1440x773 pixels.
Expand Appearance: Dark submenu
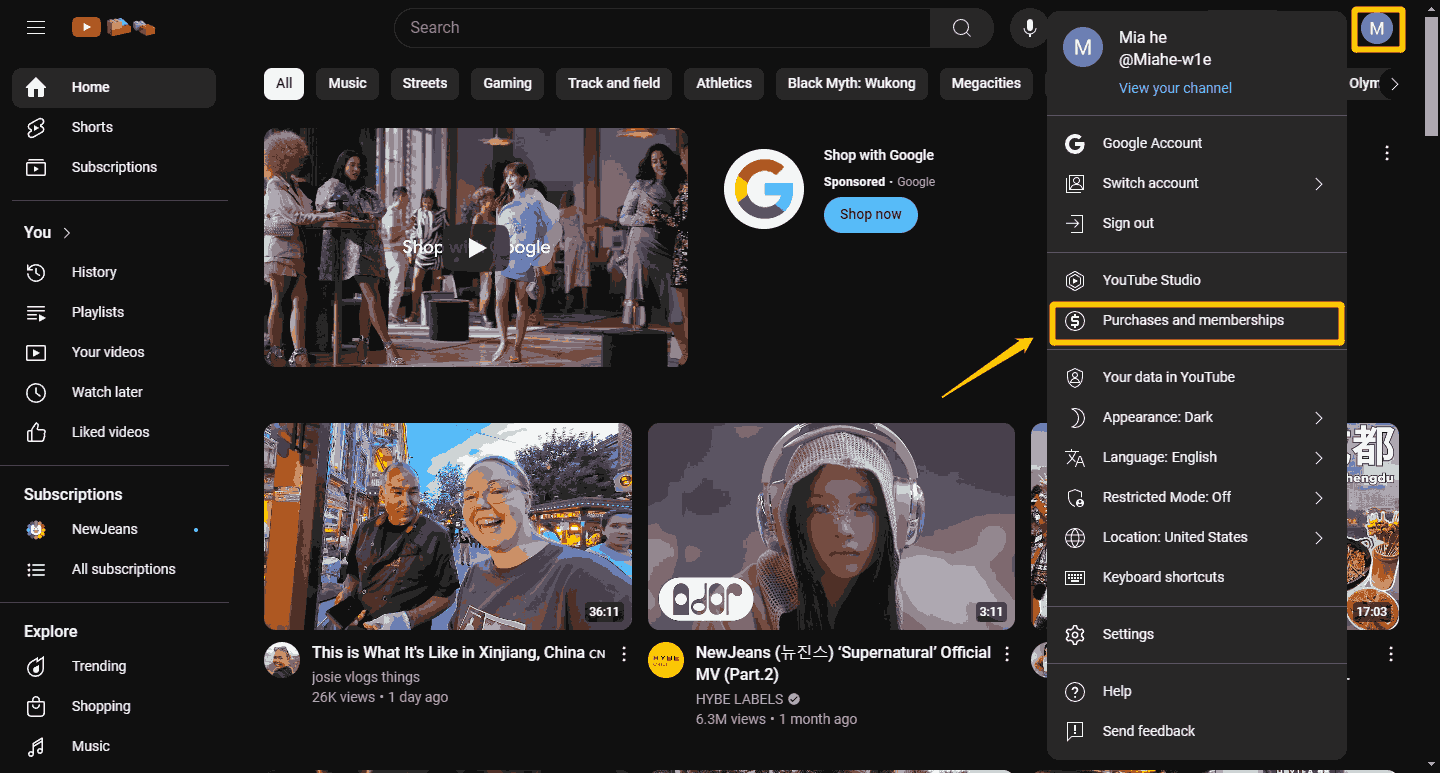[1197, 417]
